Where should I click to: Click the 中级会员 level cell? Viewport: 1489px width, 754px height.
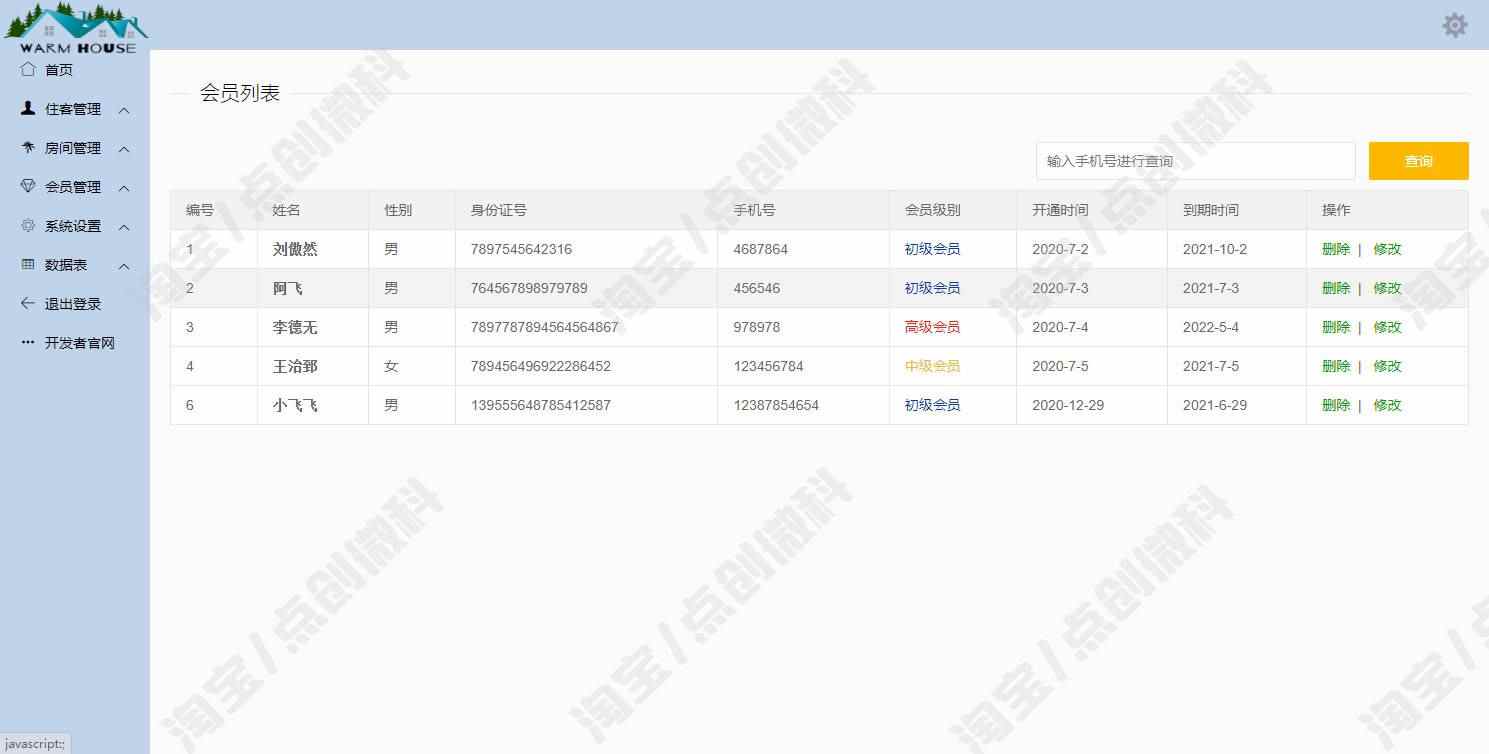pyautogui.click(x=932, y=366)
